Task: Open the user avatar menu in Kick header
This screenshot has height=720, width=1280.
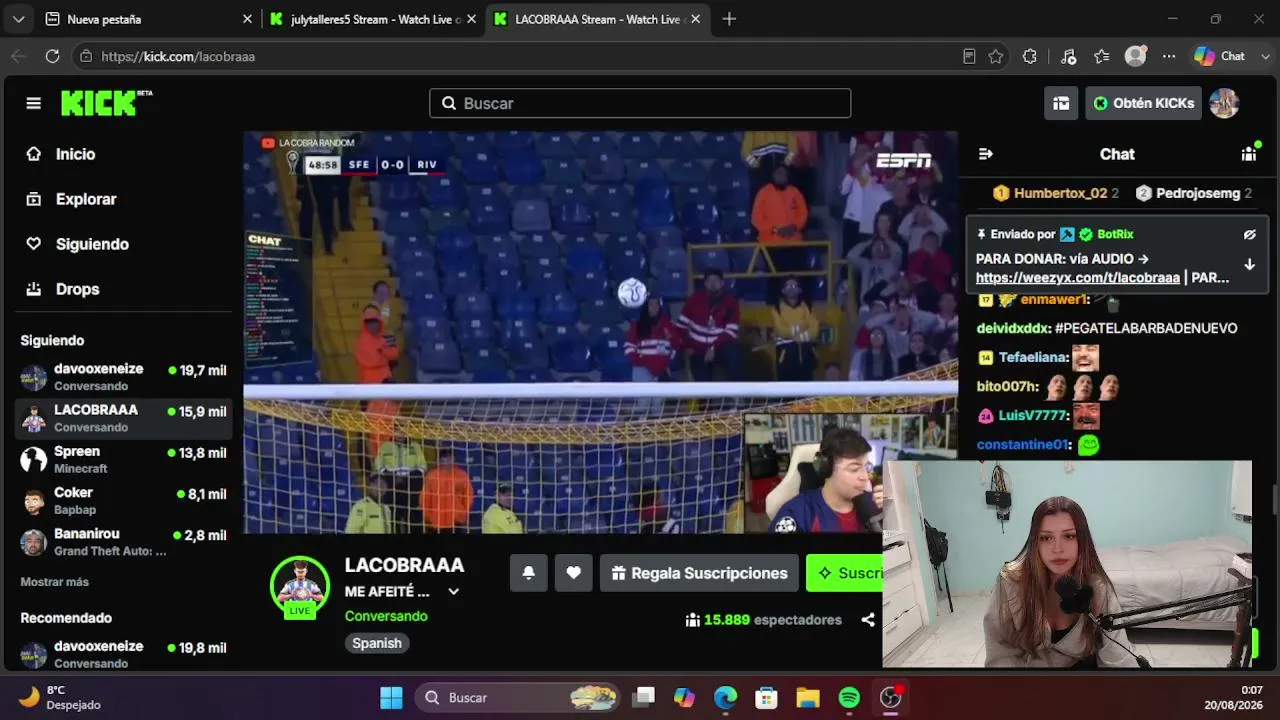Action: pyautogui.click(x=1224, y=103)
